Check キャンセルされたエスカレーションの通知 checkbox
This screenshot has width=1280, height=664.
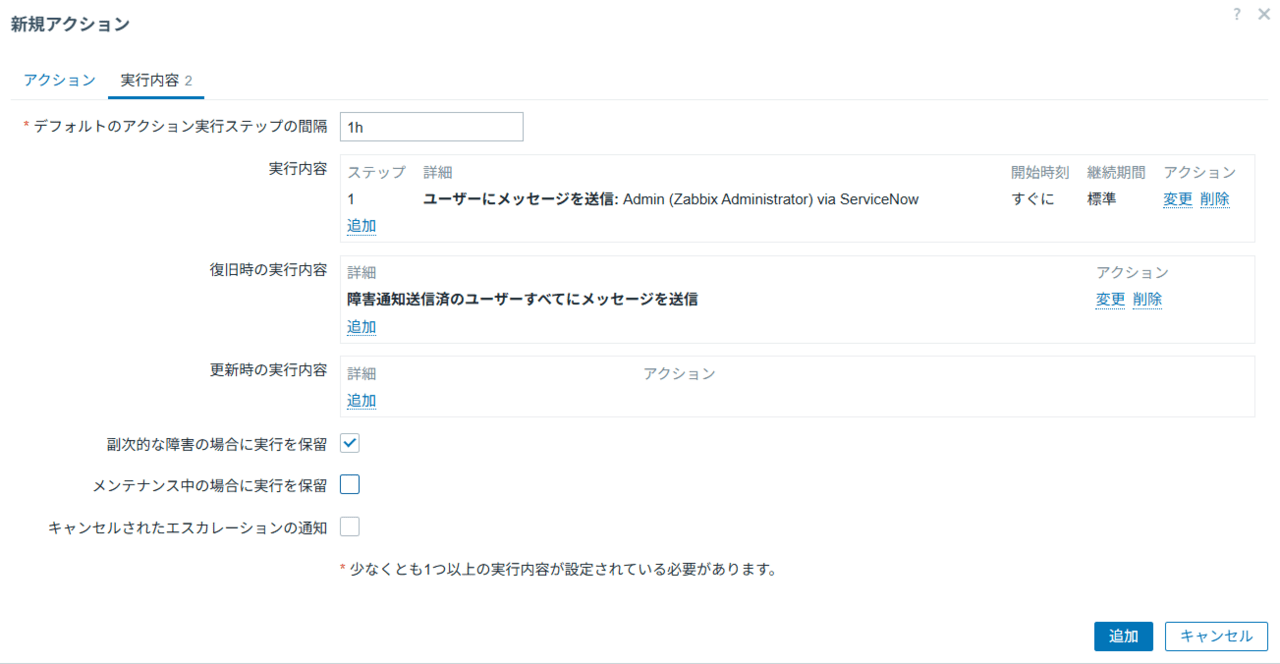point(350,527)
